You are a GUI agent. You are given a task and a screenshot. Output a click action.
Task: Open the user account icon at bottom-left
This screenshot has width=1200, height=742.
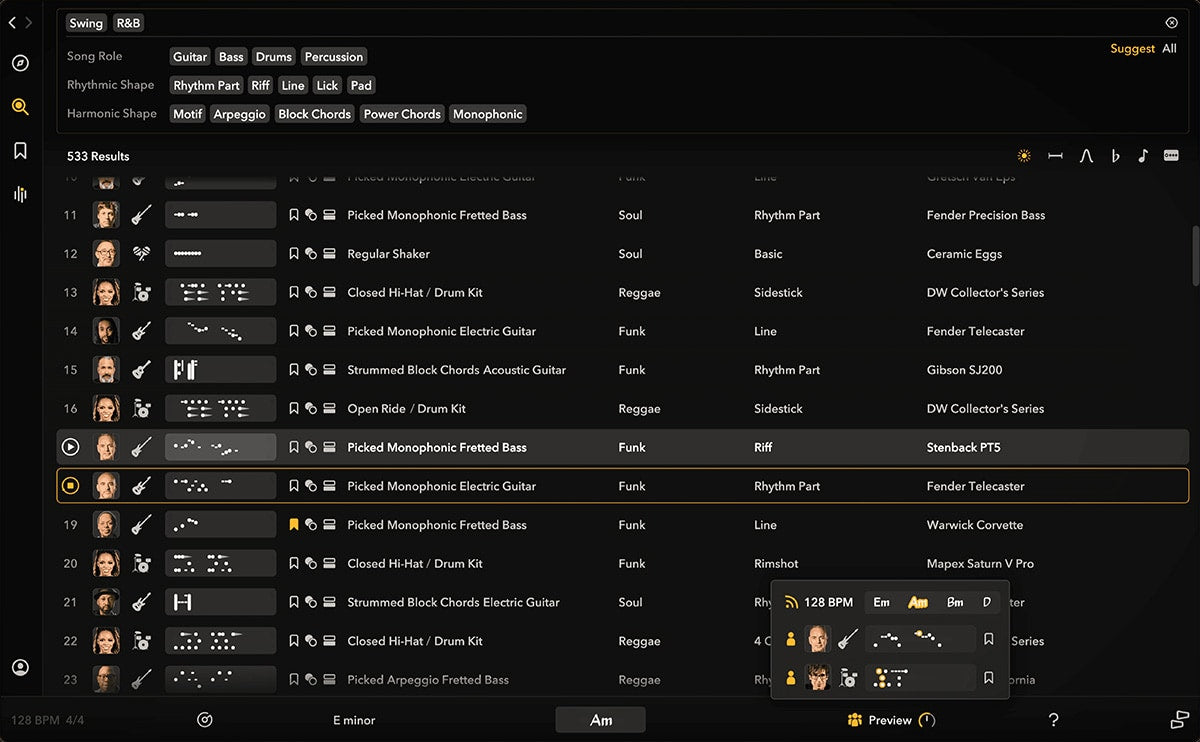pyautogui.click(x=20, y=668)
